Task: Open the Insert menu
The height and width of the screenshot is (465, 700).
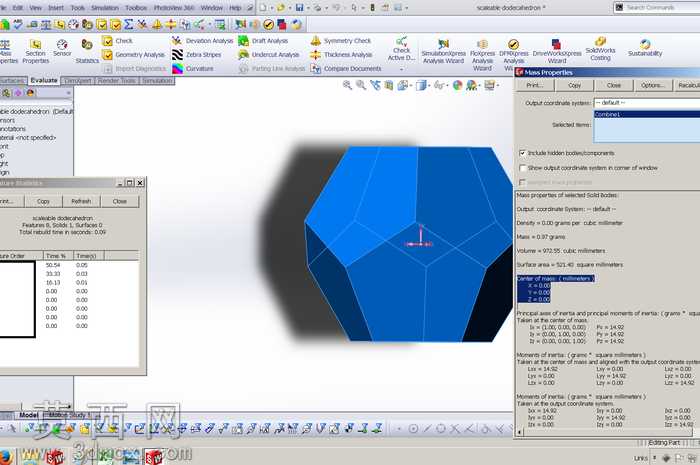Action: pos(56,8)
